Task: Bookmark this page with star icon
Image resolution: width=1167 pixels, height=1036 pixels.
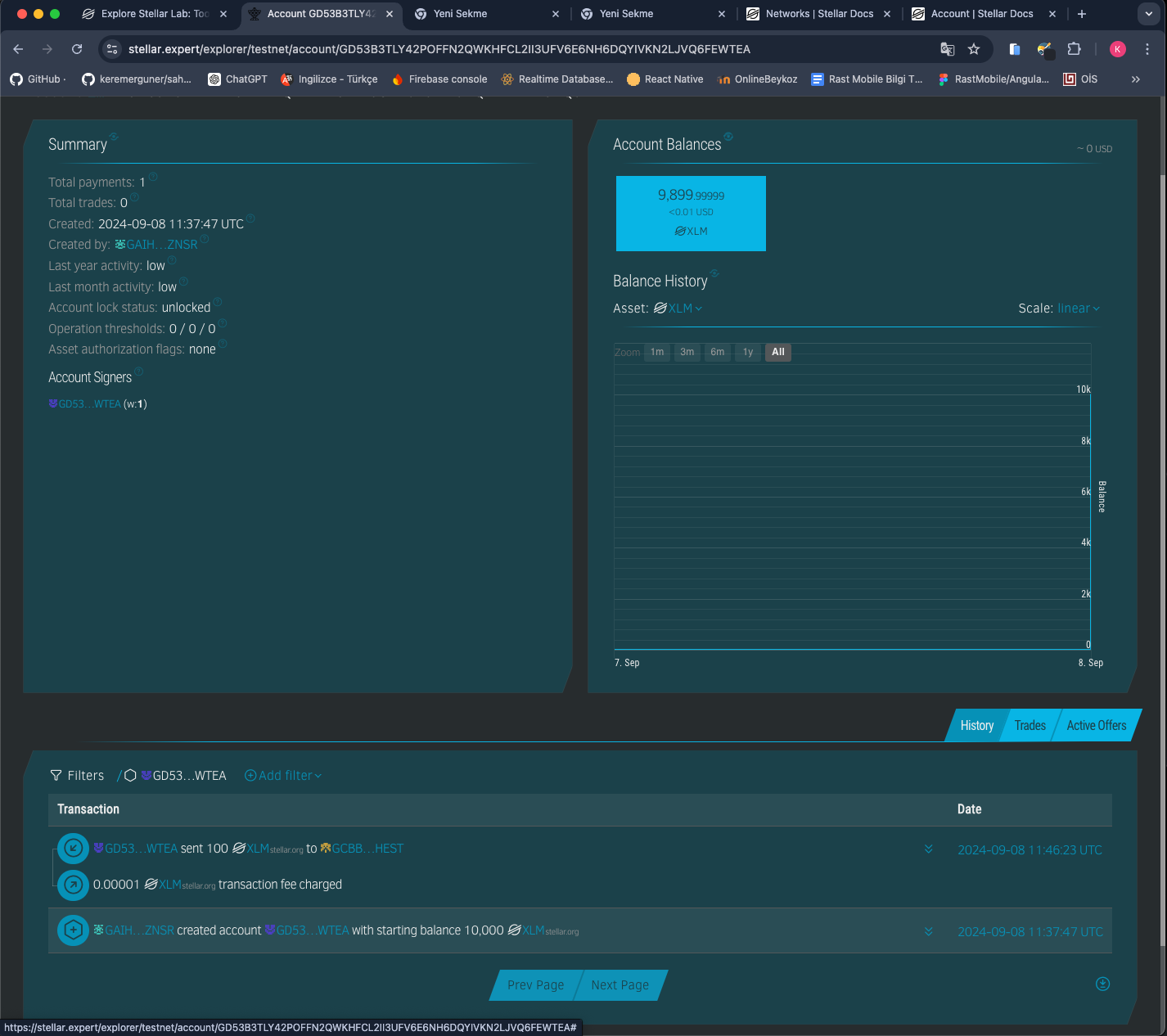Action: [974, 49]
